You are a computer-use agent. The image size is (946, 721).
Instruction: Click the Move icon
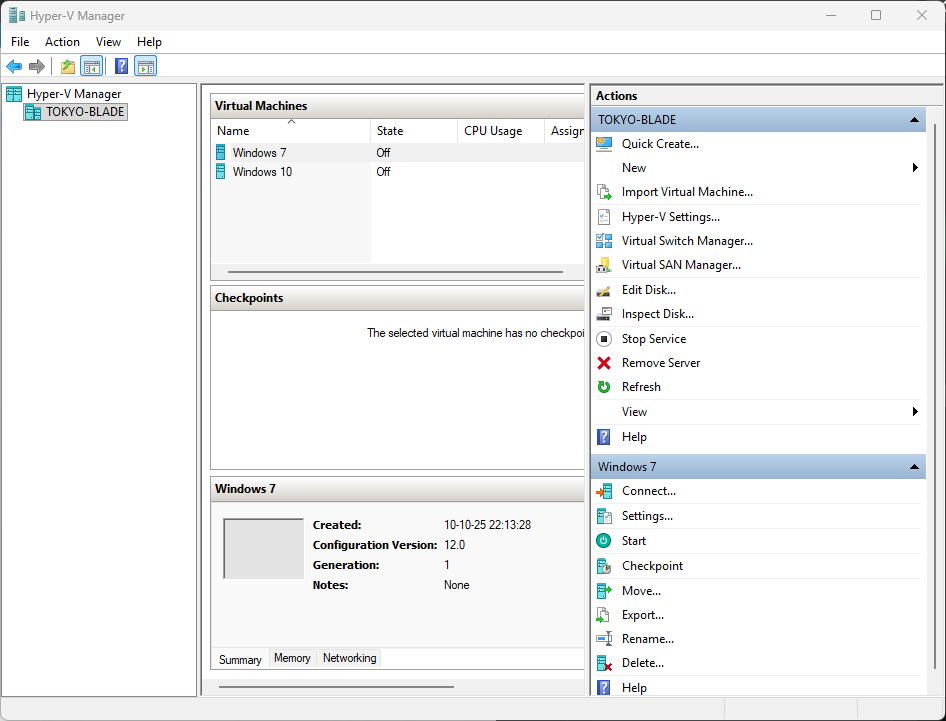(x=604, y=591)
